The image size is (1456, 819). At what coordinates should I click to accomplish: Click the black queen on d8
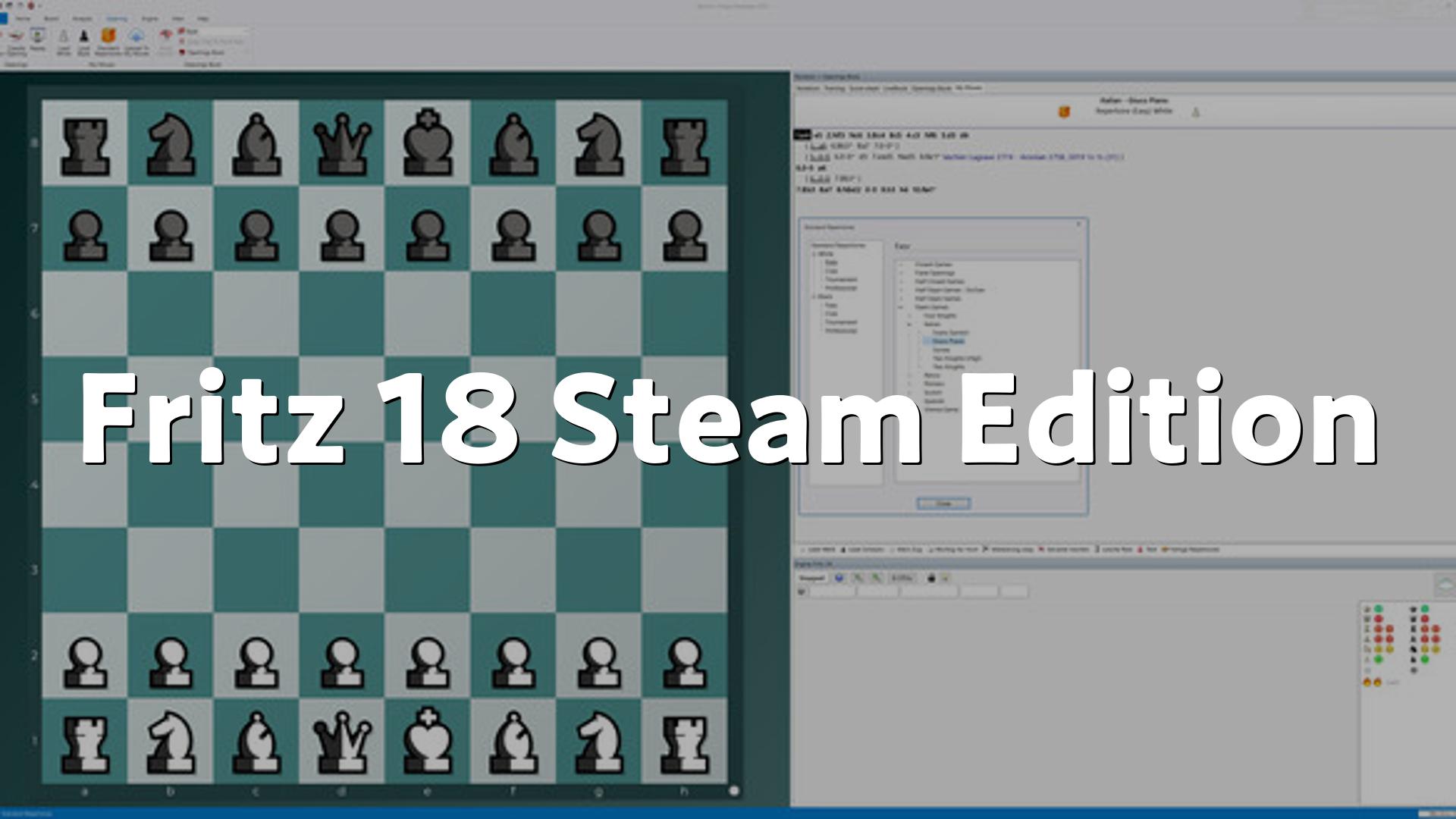click(342, 144)
